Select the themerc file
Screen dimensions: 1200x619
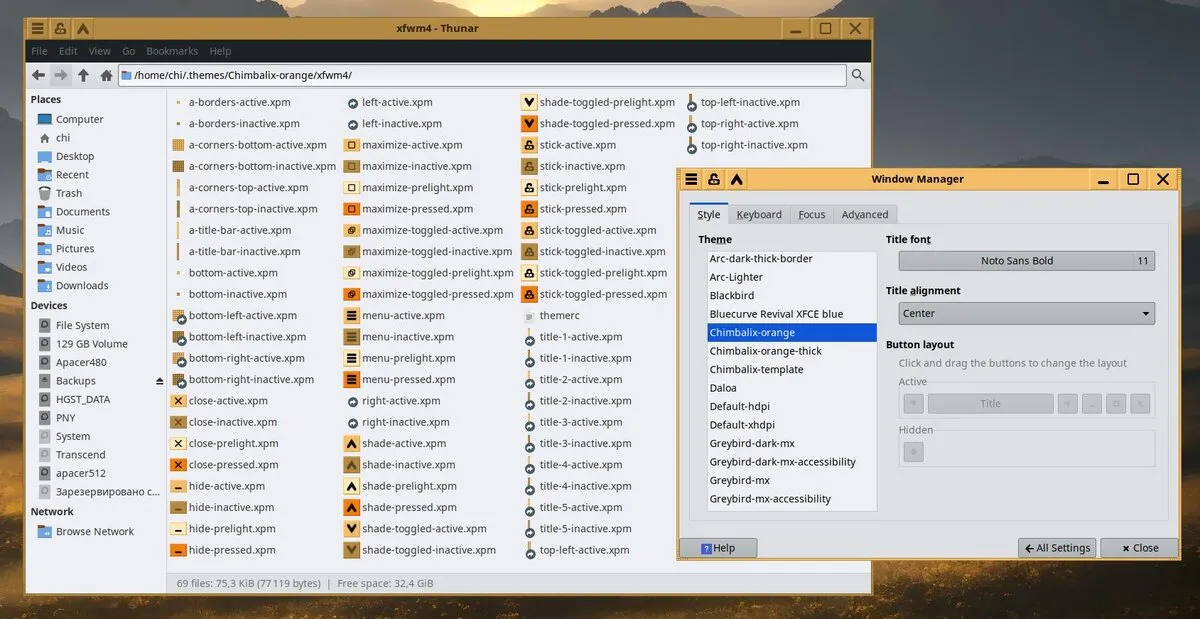coord(550,315)
